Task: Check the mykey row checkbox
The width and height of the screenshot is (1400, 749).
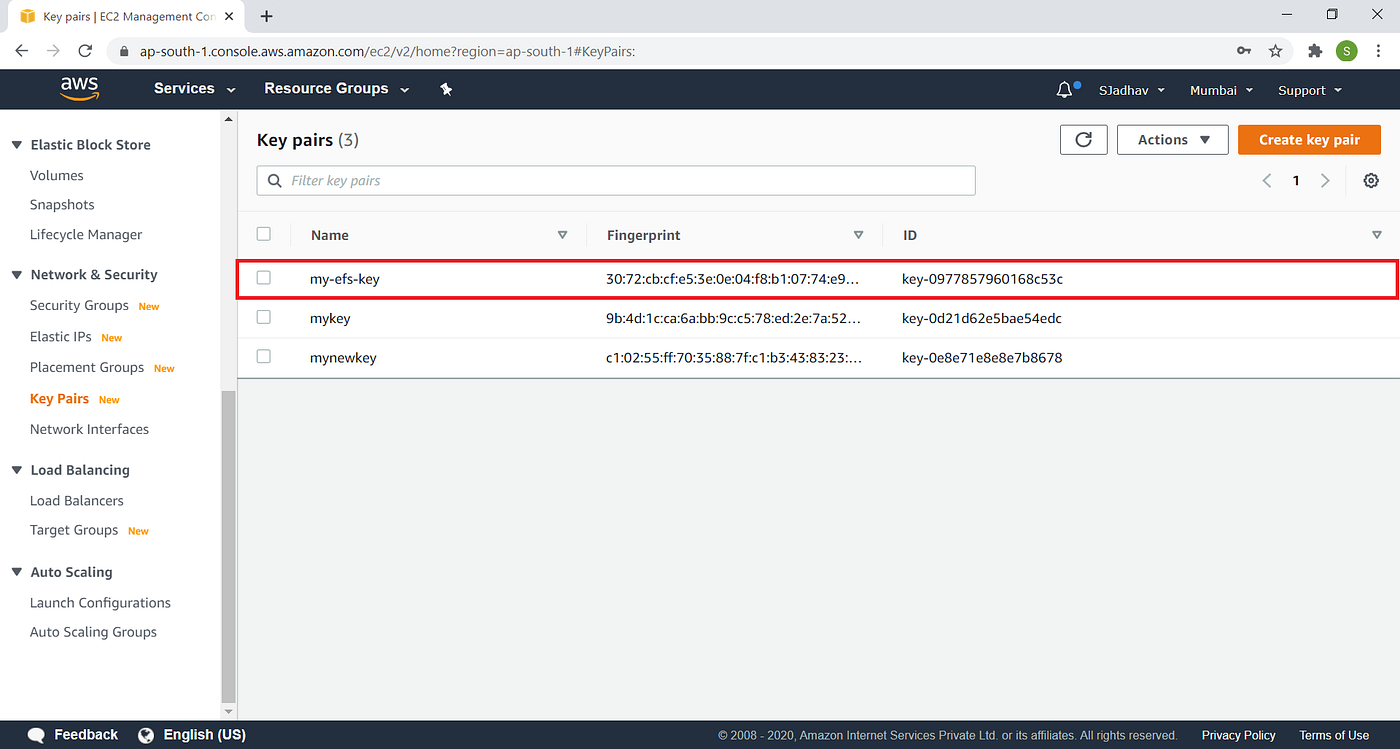Action: tap(263, 318)
